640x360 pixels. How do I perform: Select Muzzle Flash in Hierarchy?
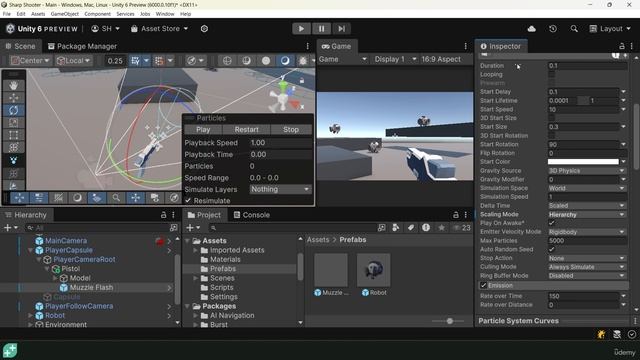[x=91, y=287]
